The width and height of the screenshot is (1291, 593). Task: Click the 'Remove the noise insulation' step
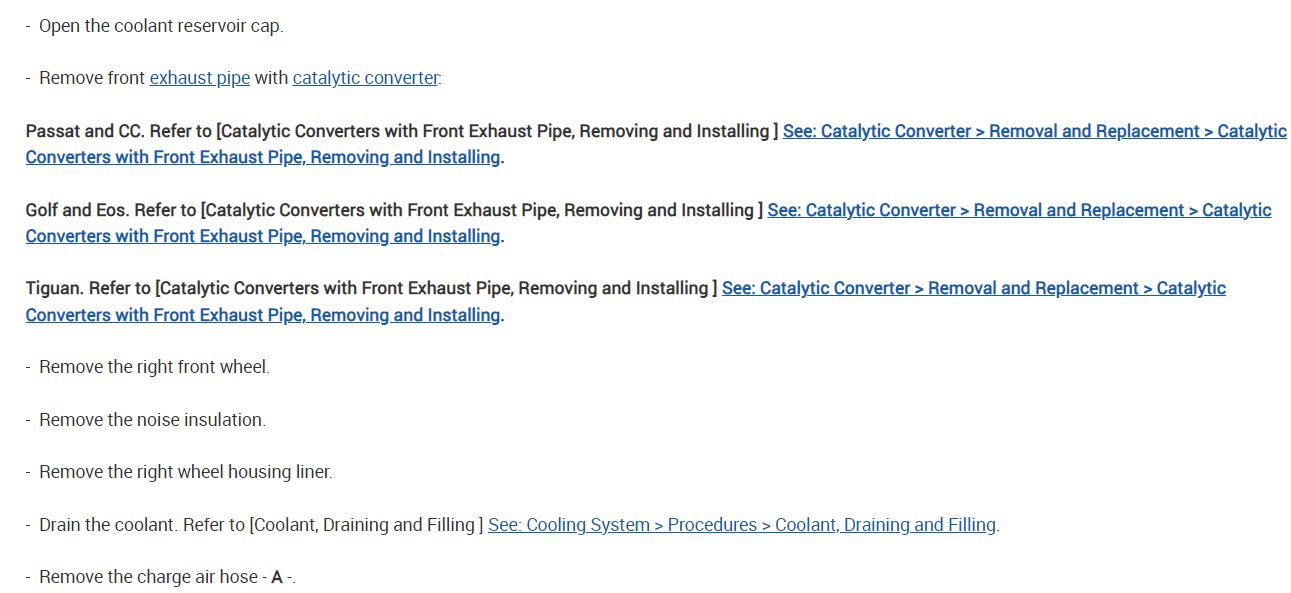(151, 420)
